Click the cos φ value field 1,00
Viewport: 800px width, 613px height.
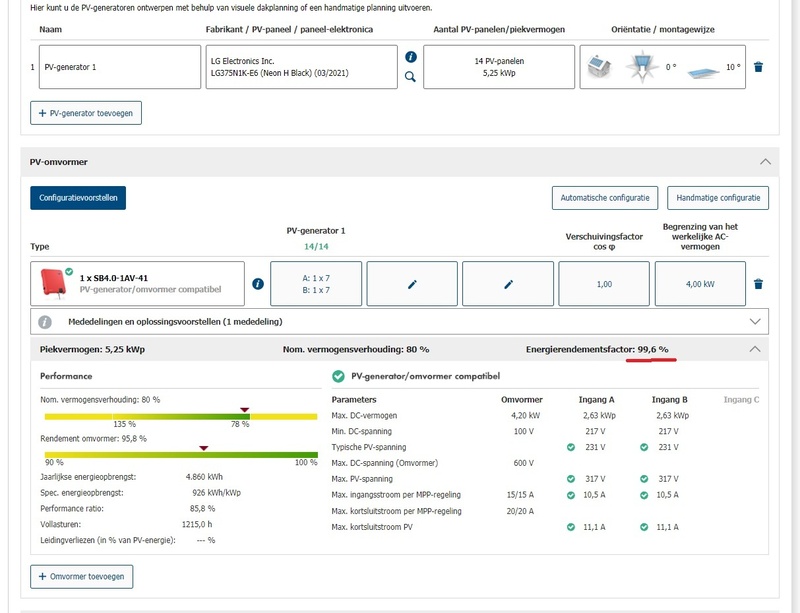coord(603,284)
